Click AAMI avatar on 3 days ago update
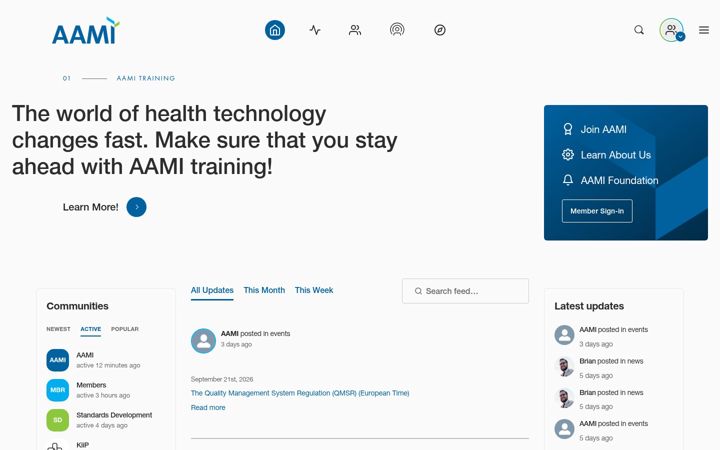This screenshot has height=450, width=720. tap(564, 335)
